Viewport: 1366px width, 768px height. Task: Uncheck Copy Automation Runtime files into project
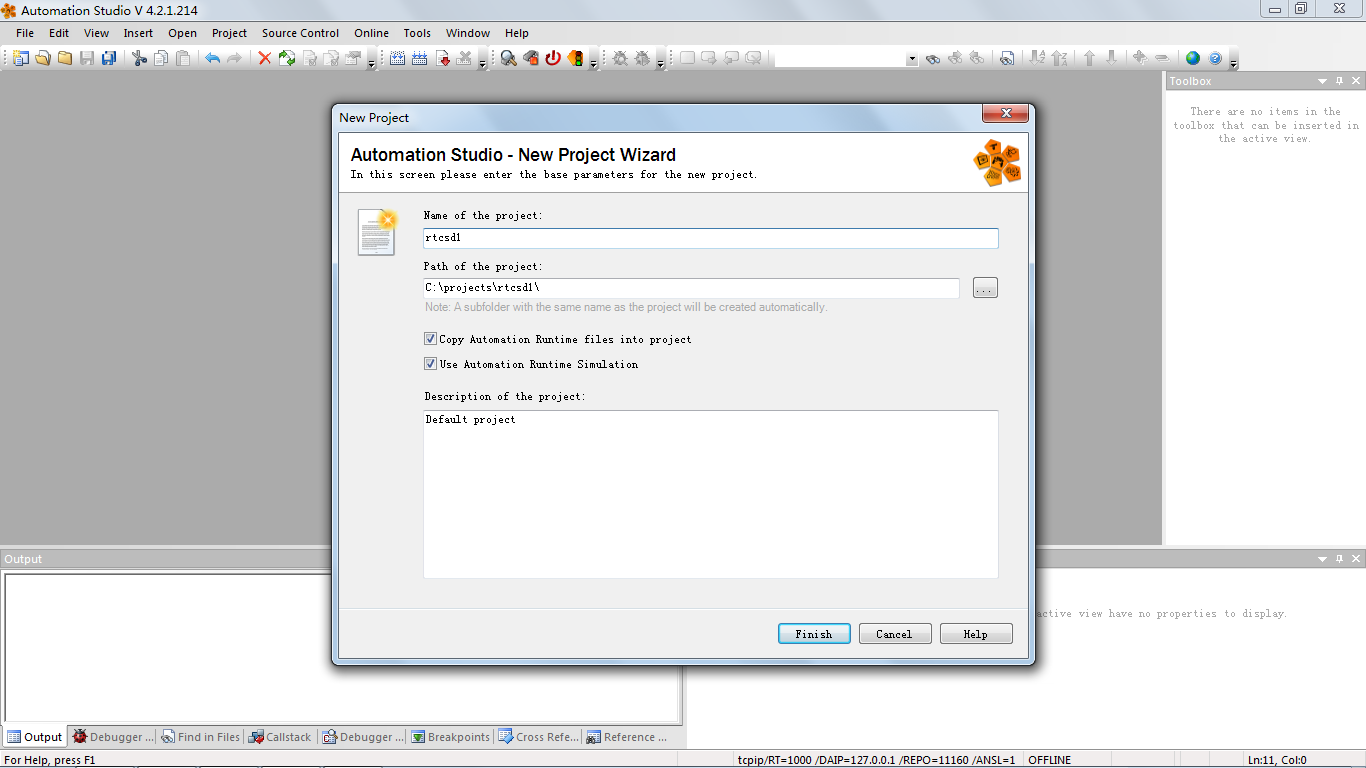(430, 339)
